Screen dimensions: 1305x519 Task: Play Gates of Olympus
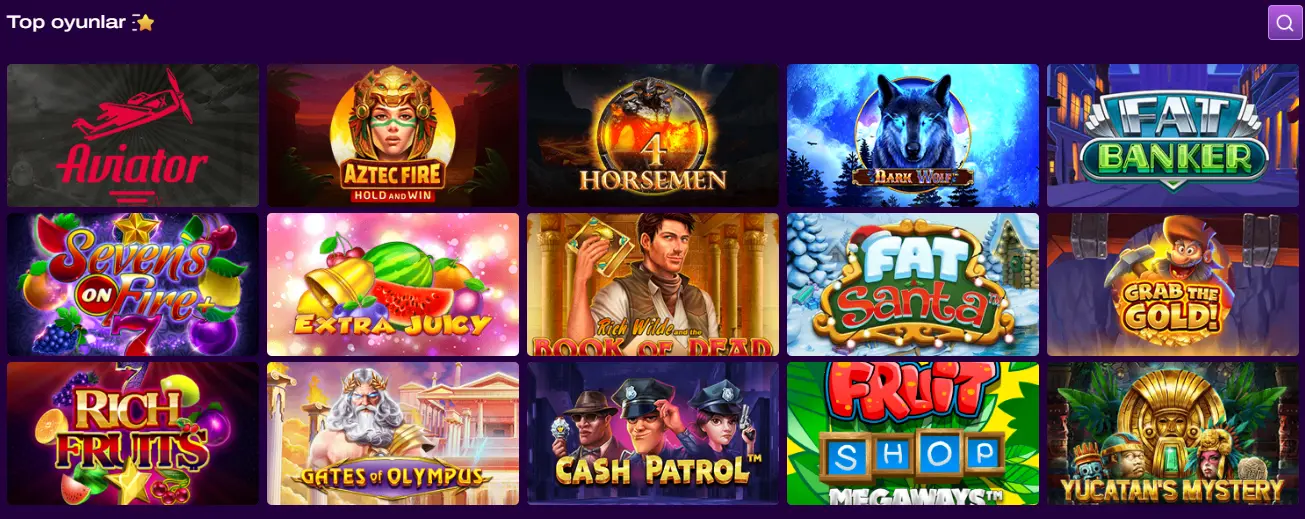click(x=393, y=433)
